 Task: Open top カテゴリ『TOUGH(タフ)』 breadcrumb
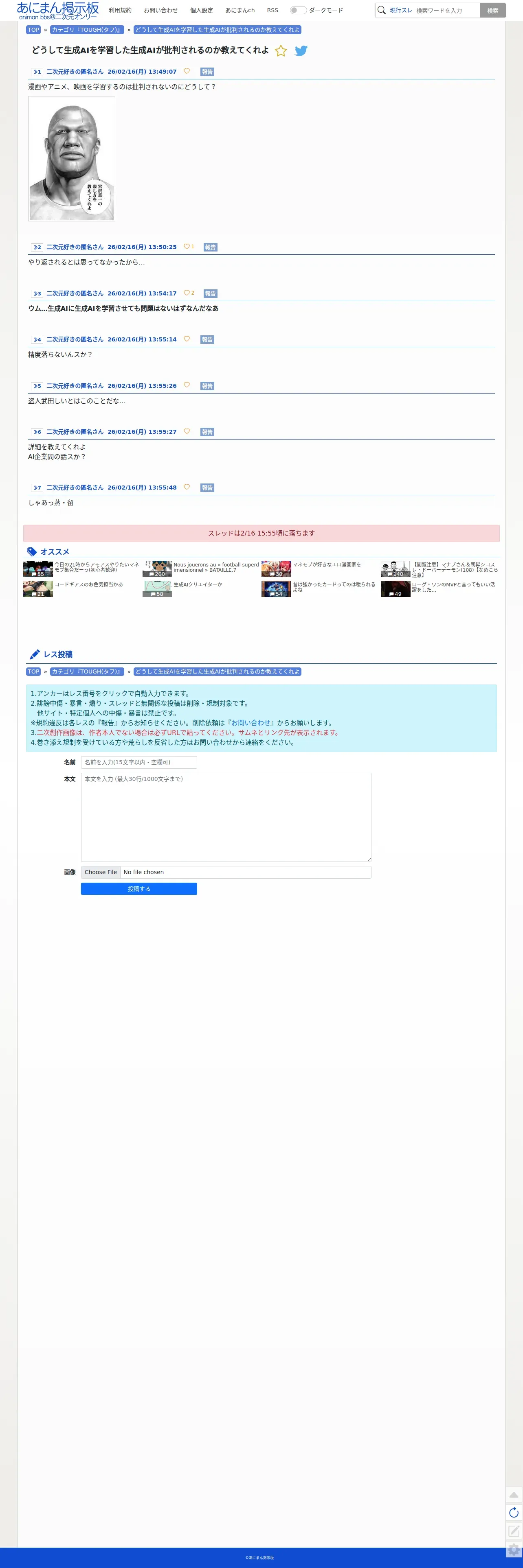pos(87,30)
